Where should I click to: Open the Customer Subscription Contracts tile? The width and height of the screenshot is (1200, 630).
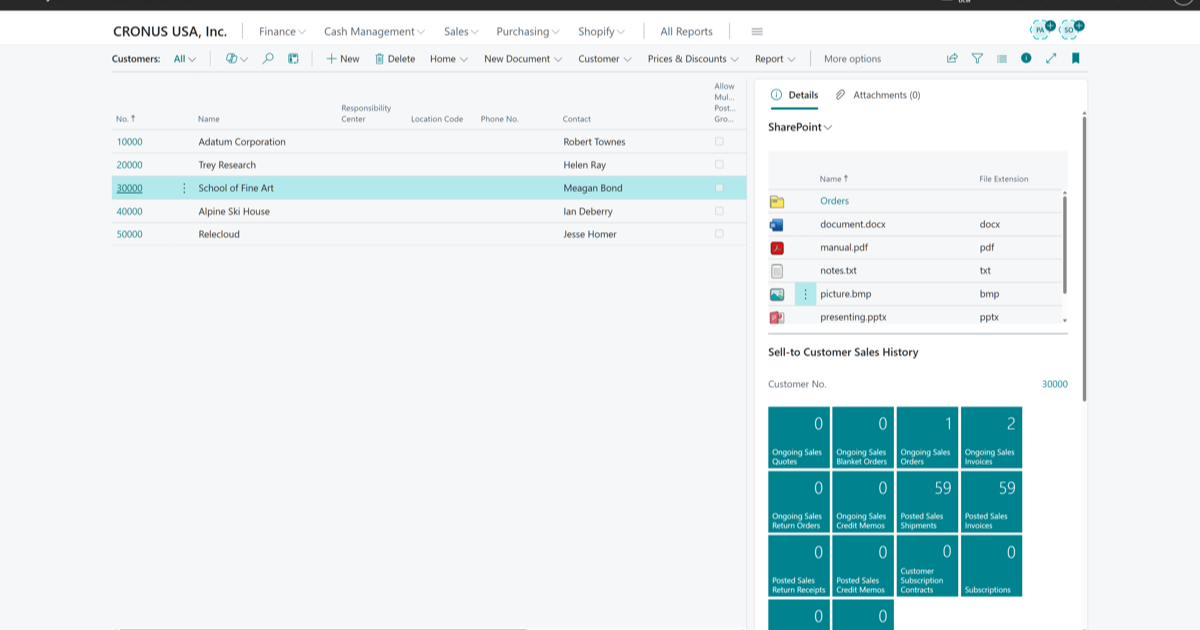(927, 565)
